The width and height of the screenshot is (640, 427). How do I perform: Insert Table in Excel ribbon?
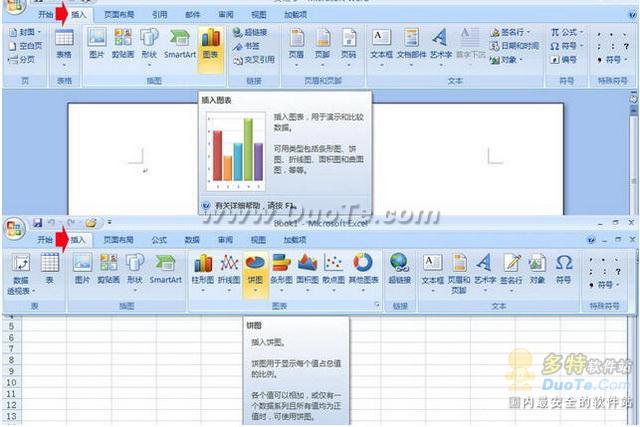coord(49,269)
